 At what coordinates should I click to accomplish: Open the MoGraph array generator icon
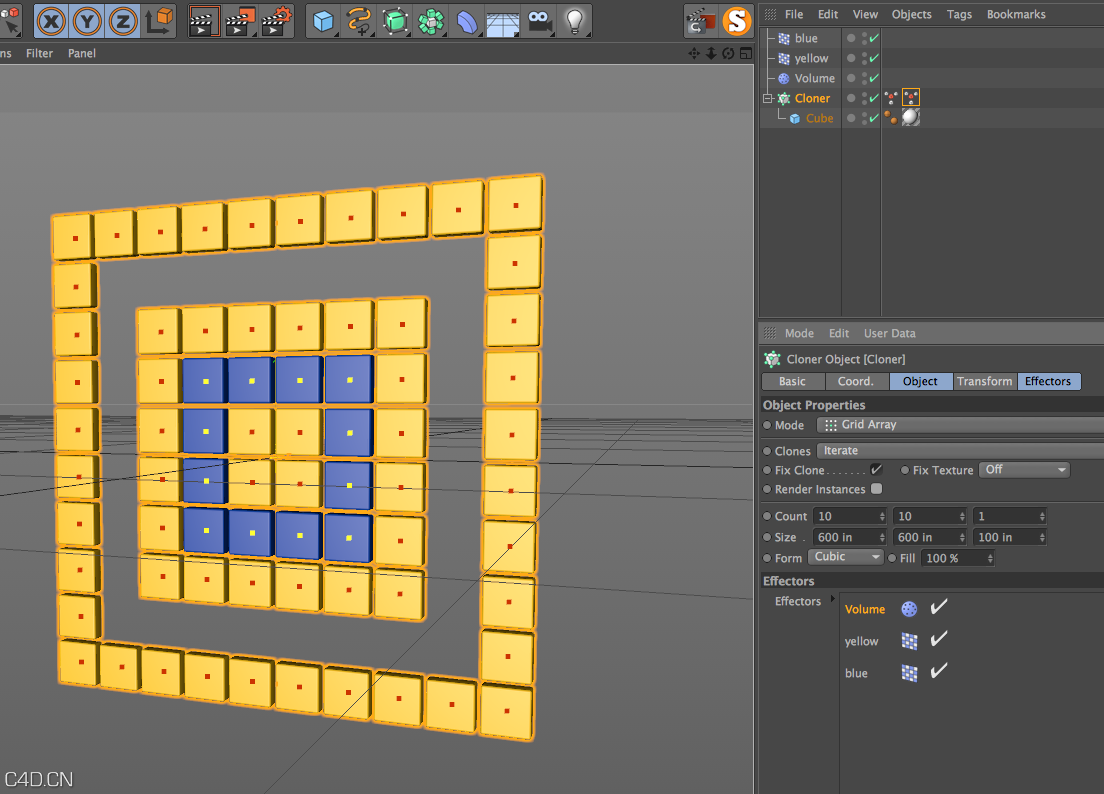coord(431,21)
